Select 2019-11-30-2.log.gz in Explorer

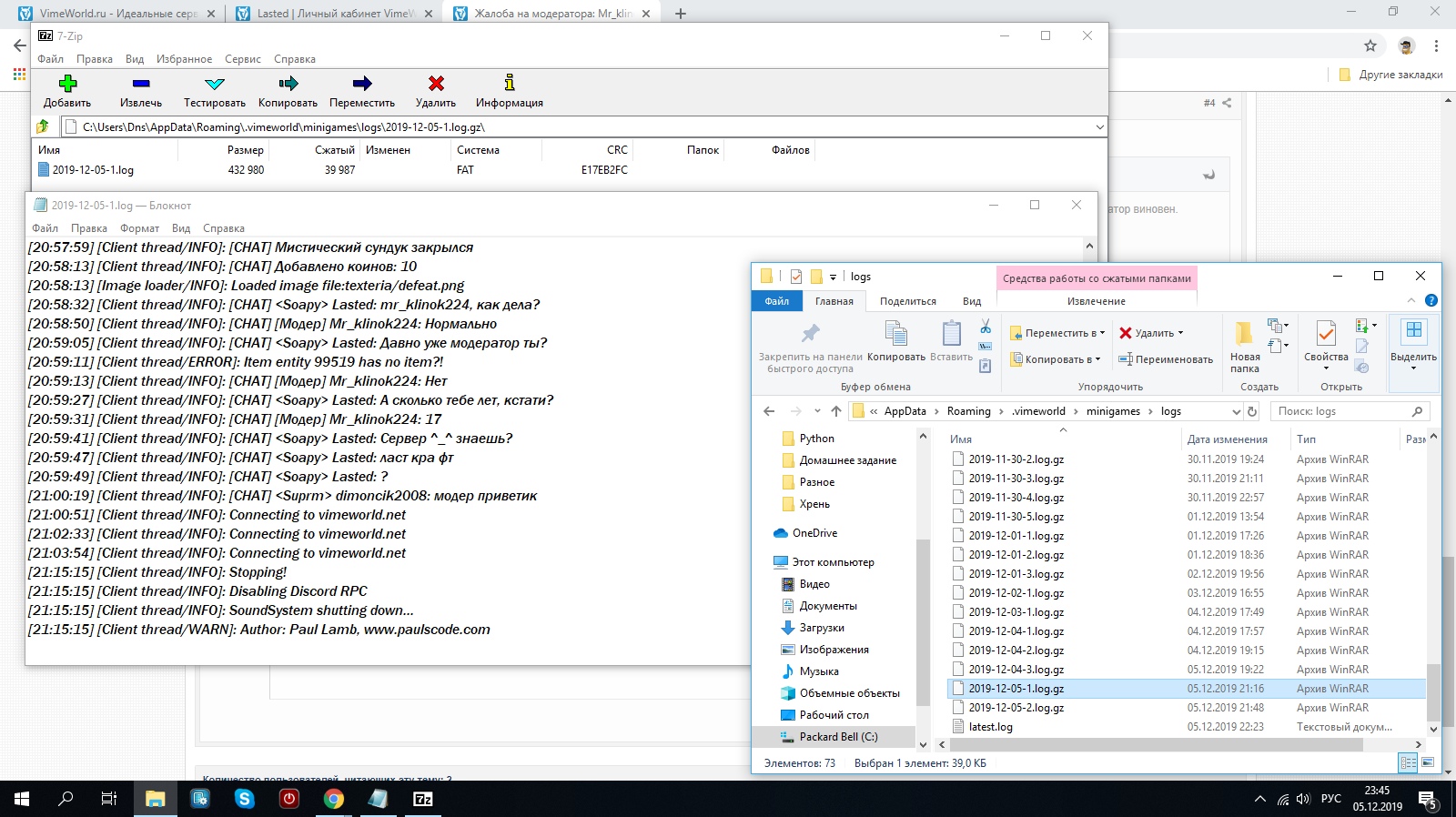[1016, 459]
